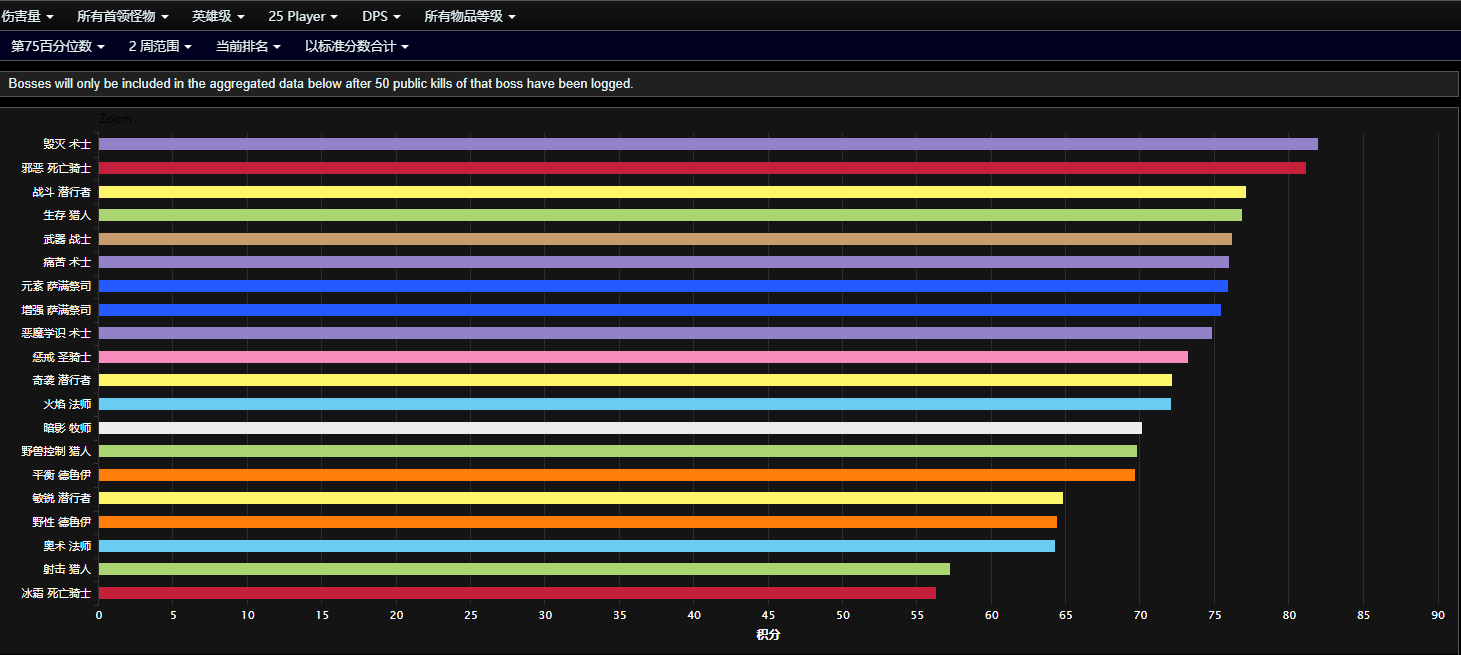Open the 当前排名 ranking dropdown
Screen dimensions: 1461x655
(x=248, y=46)
